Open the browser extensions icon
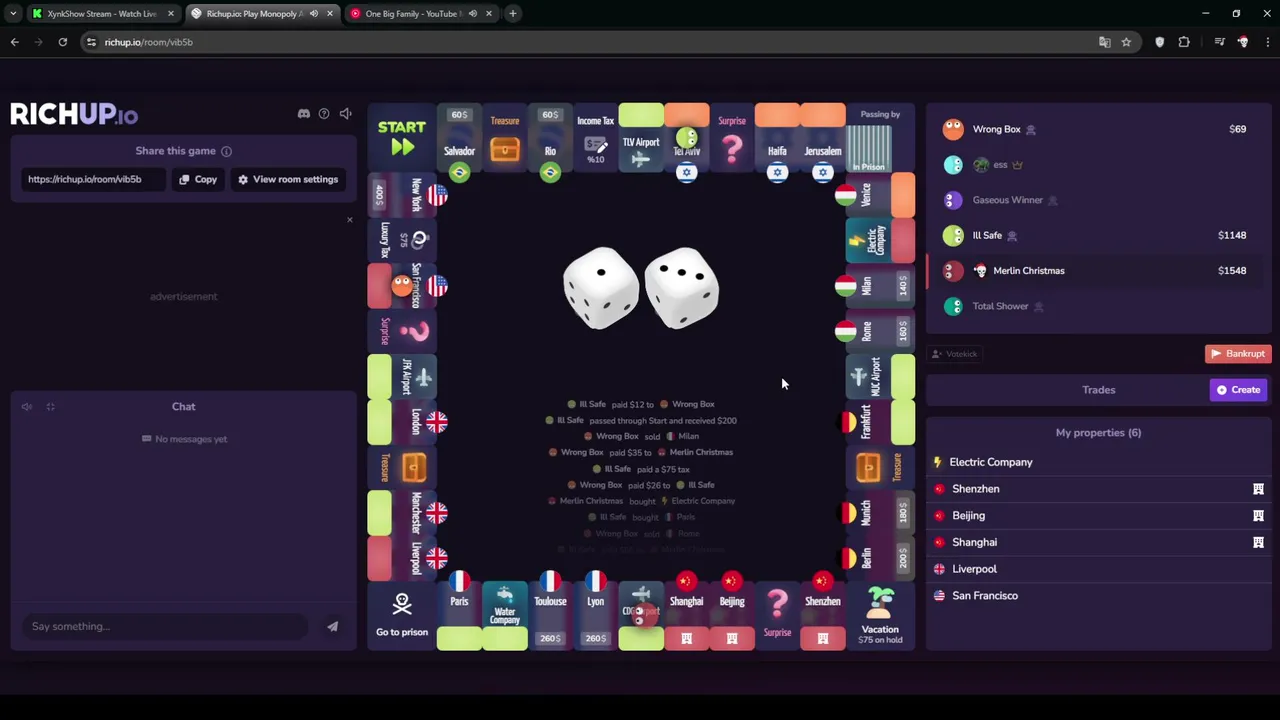This screenshot has width=1280, height=720. click(x=1184, y=42)
